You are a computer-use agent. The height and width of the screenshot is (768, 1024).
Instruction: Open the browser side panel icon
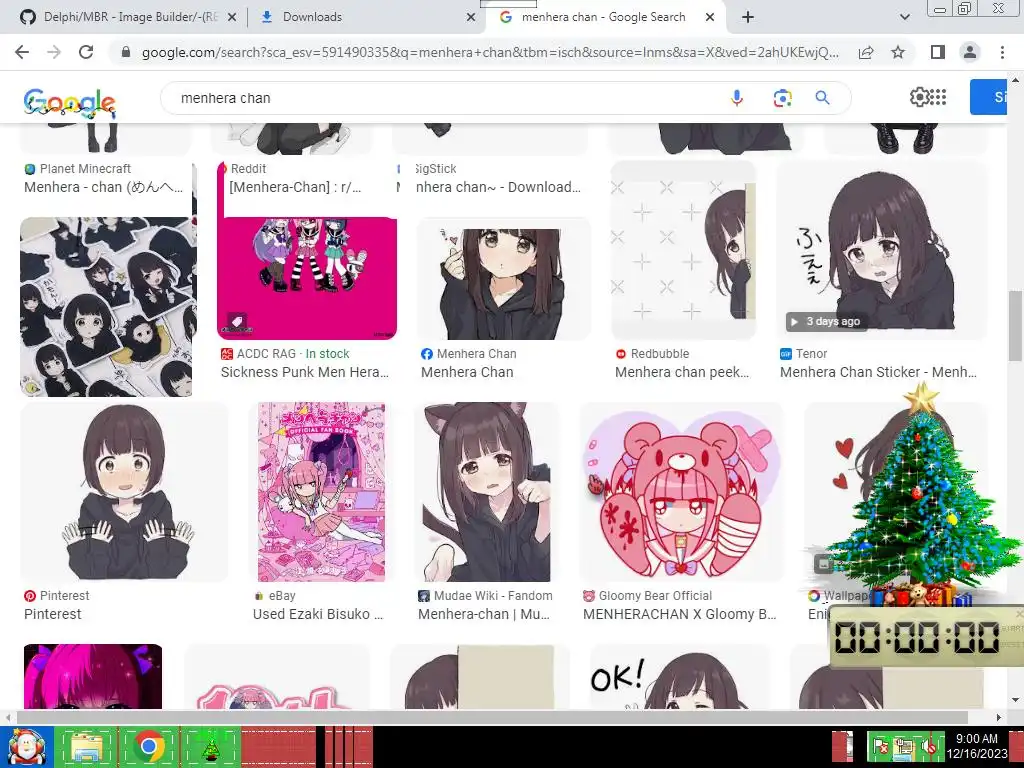coord(938,52)
